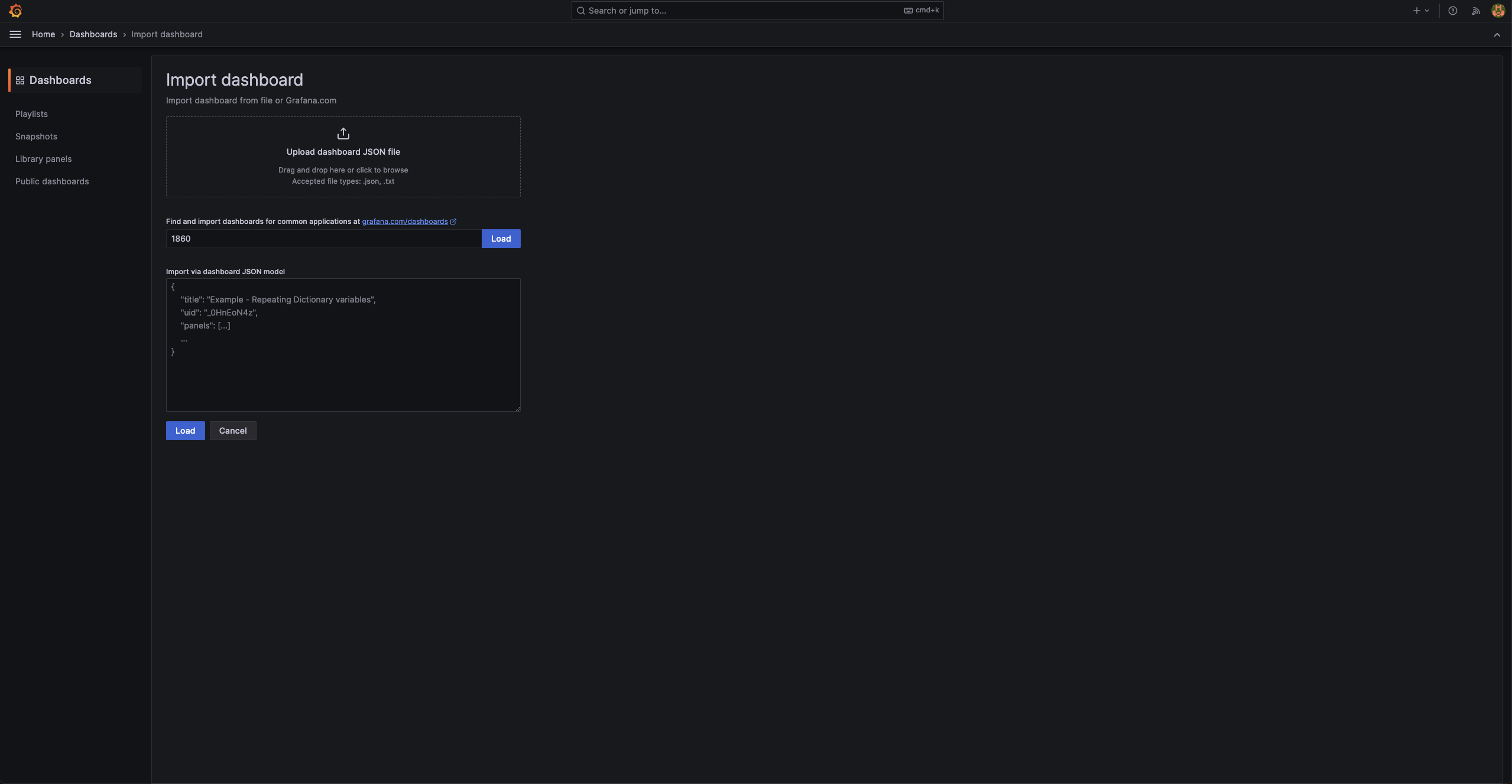This screenshot has width=1512, height=784.
Task: Click the search magnifier icon
Action: point(581,11)
